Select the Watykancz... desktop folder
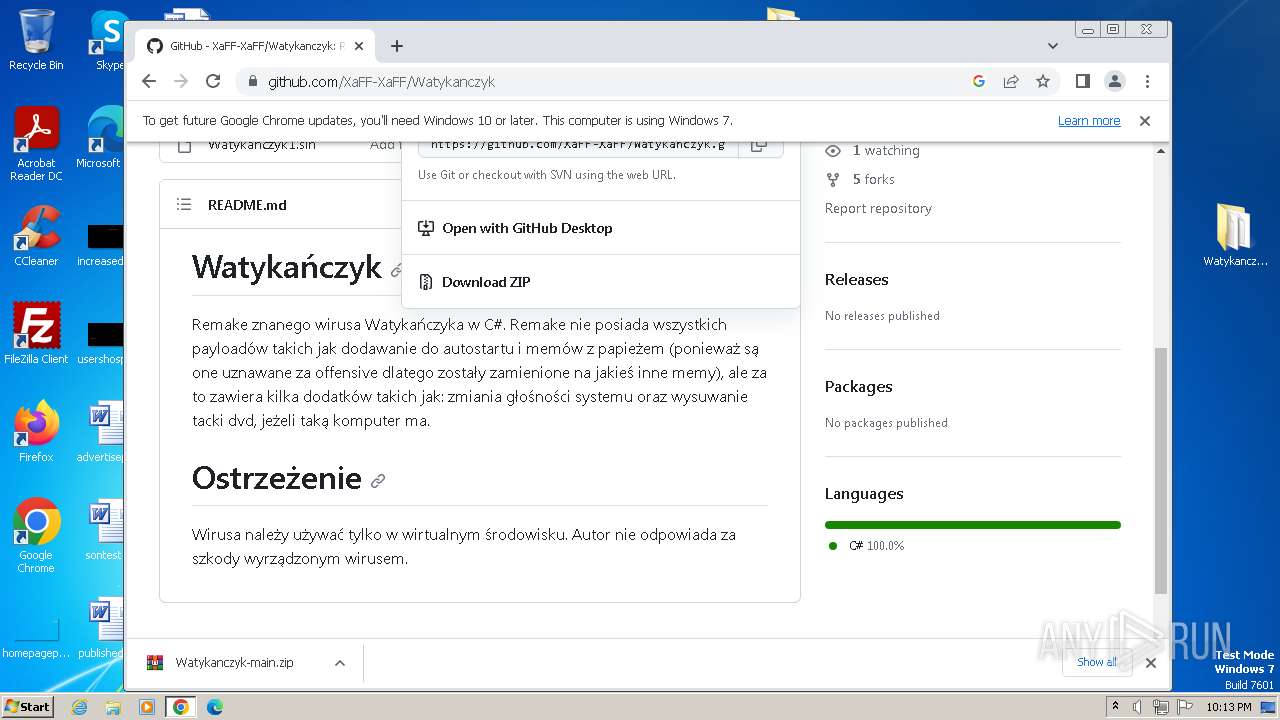Image resolution: width=1280 pixels, height=720 pixels. coord(1235,235)
